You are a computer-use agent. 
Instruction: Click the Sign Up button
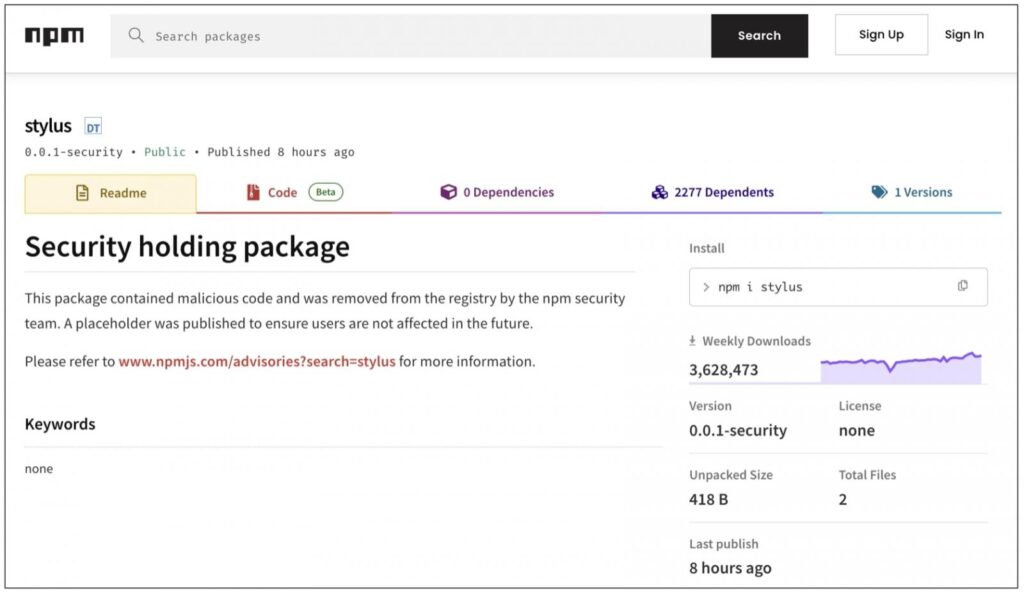pyautogui.click(x=881, y=34)
